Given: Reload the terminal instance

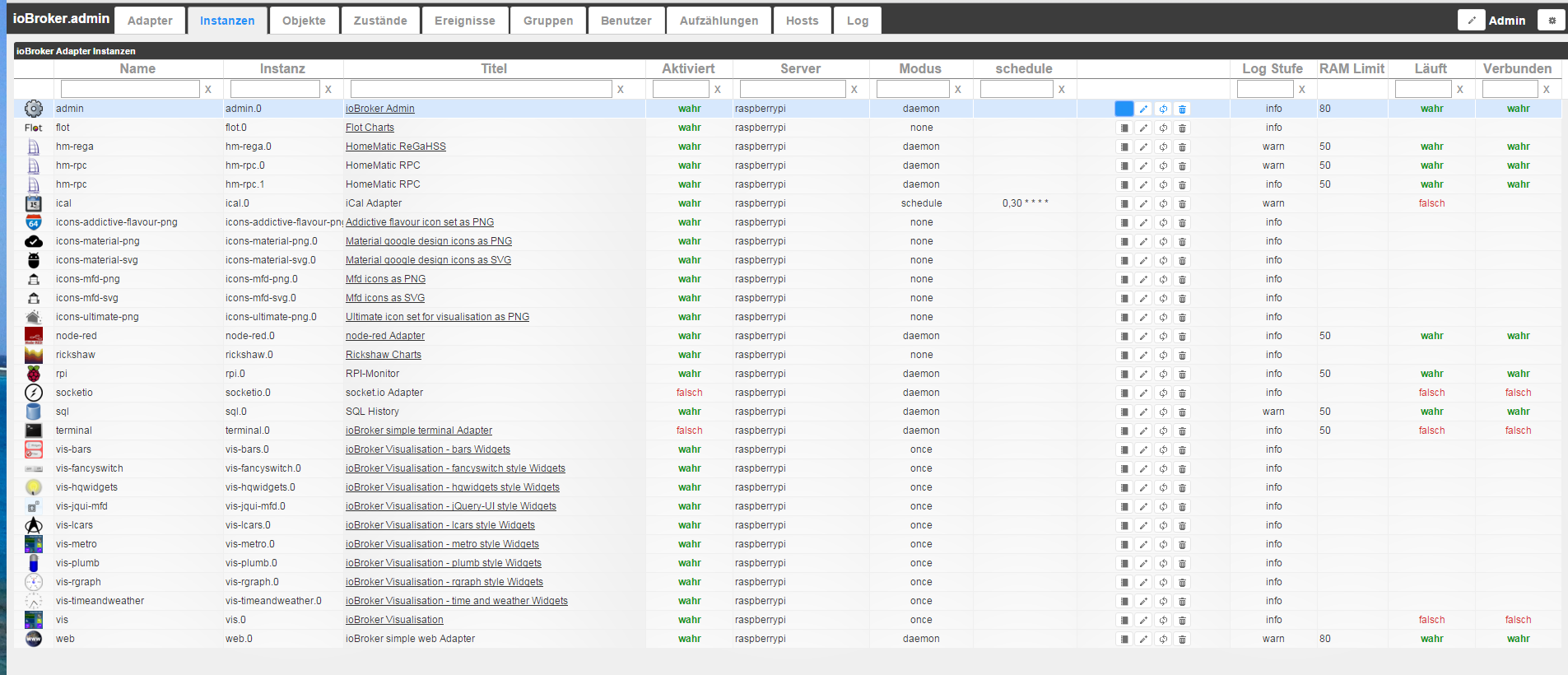Looking at the screenshot, I should pyautogui.click(x=1163, y=431).
